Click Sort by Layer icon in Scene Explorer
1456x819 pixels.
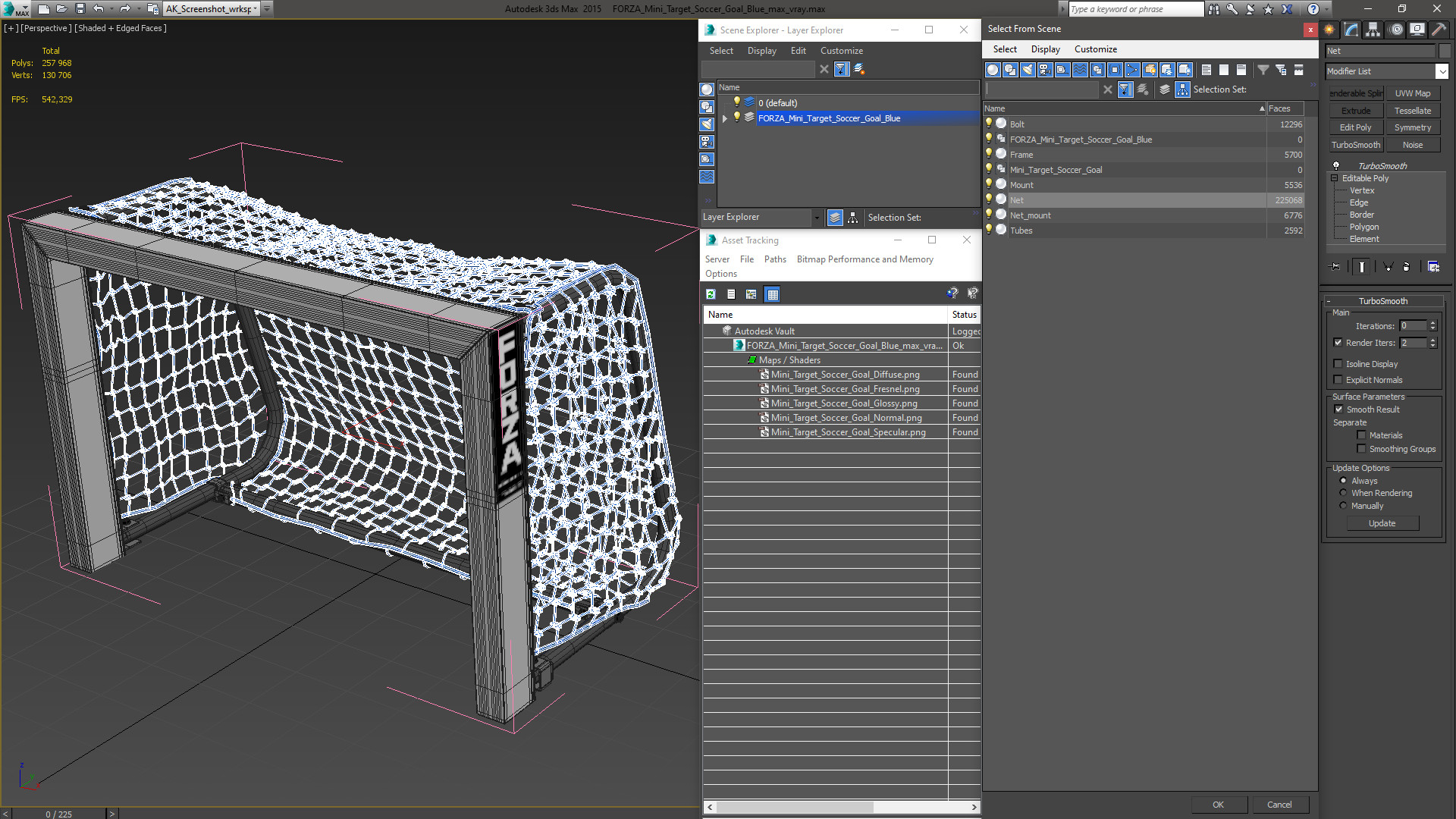click(835, 218)
